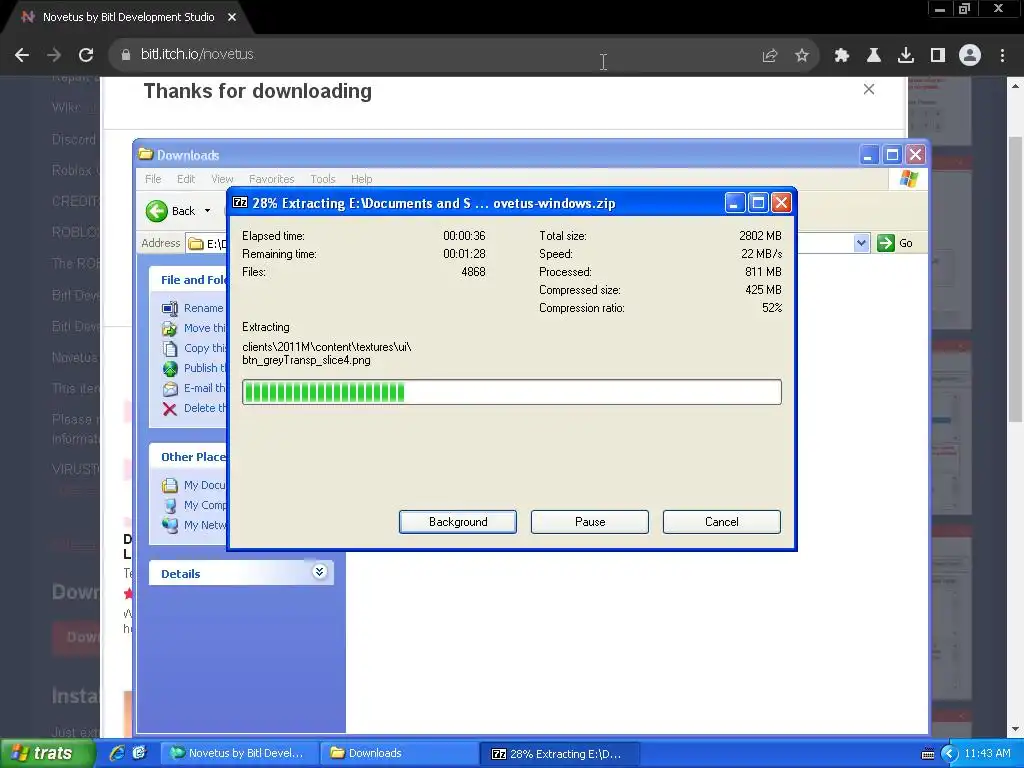Open Chrome downloads icon
Image resolution: width=1024 pixels, height=768 pixels.
pos(906,55)
